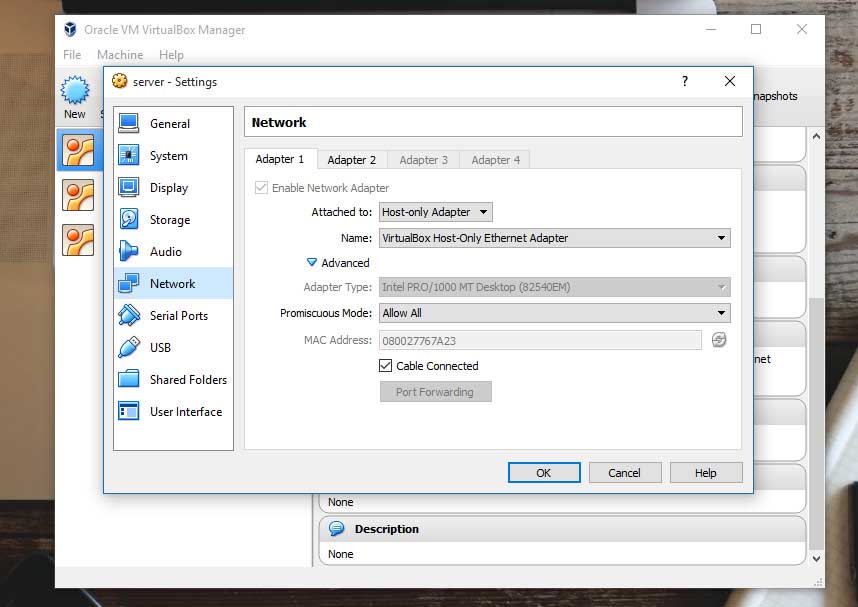Click the Serial Ports label

pyautogui.click(x=179, y=316)
